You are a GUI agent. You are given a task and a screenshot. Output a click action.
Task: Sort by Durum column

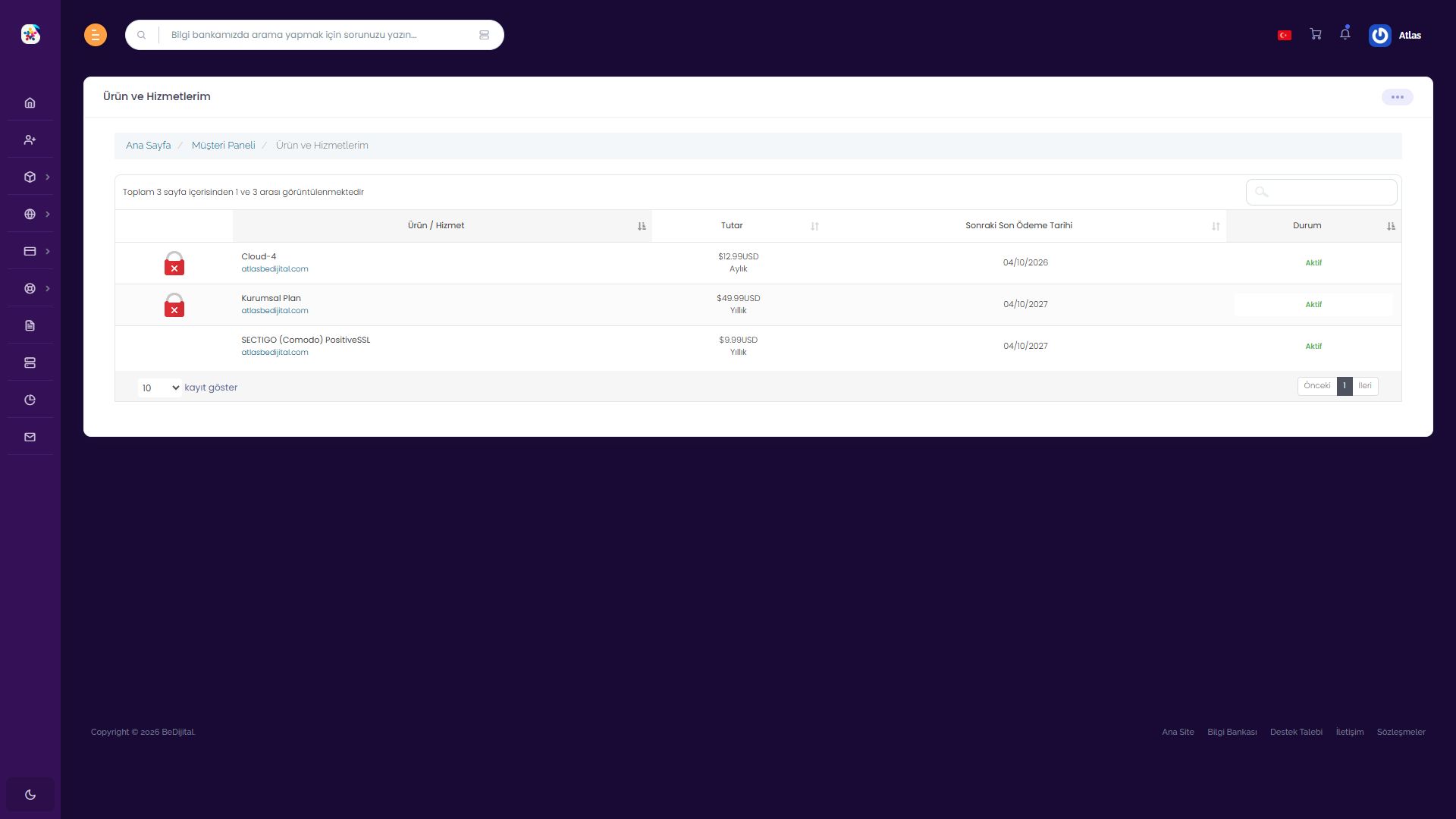pyautogui.click(x=1313, y=226)
